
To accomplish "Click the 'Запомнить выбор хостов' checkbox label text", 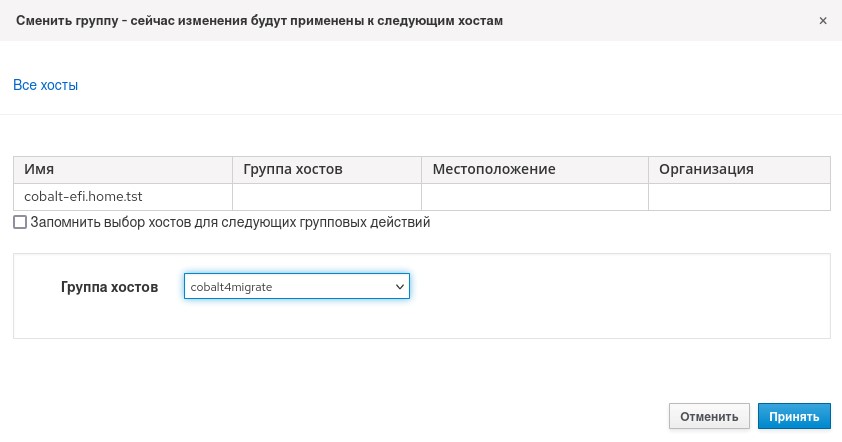I will (x=230, y=222).
